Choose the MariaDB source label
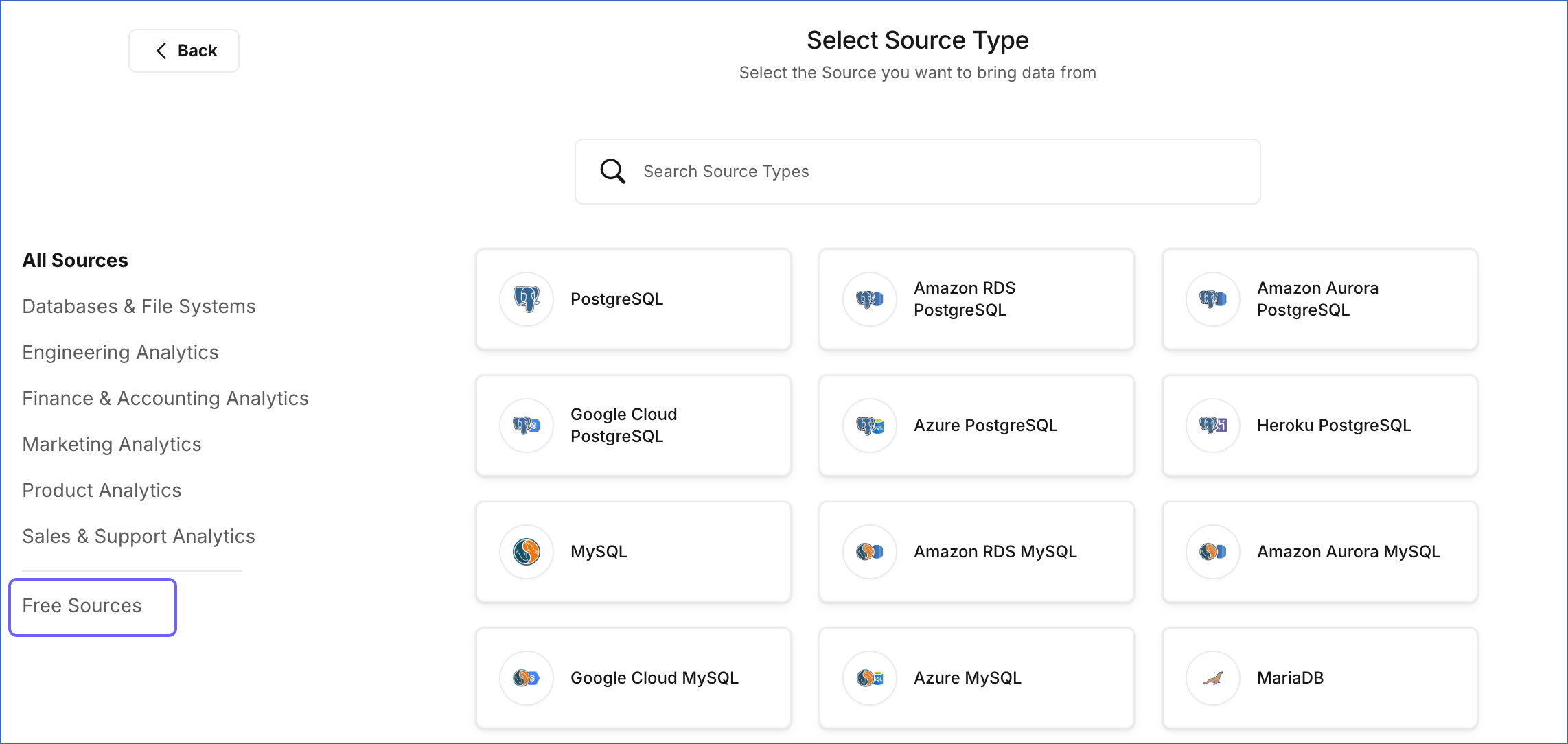 tap(1290, 678)
